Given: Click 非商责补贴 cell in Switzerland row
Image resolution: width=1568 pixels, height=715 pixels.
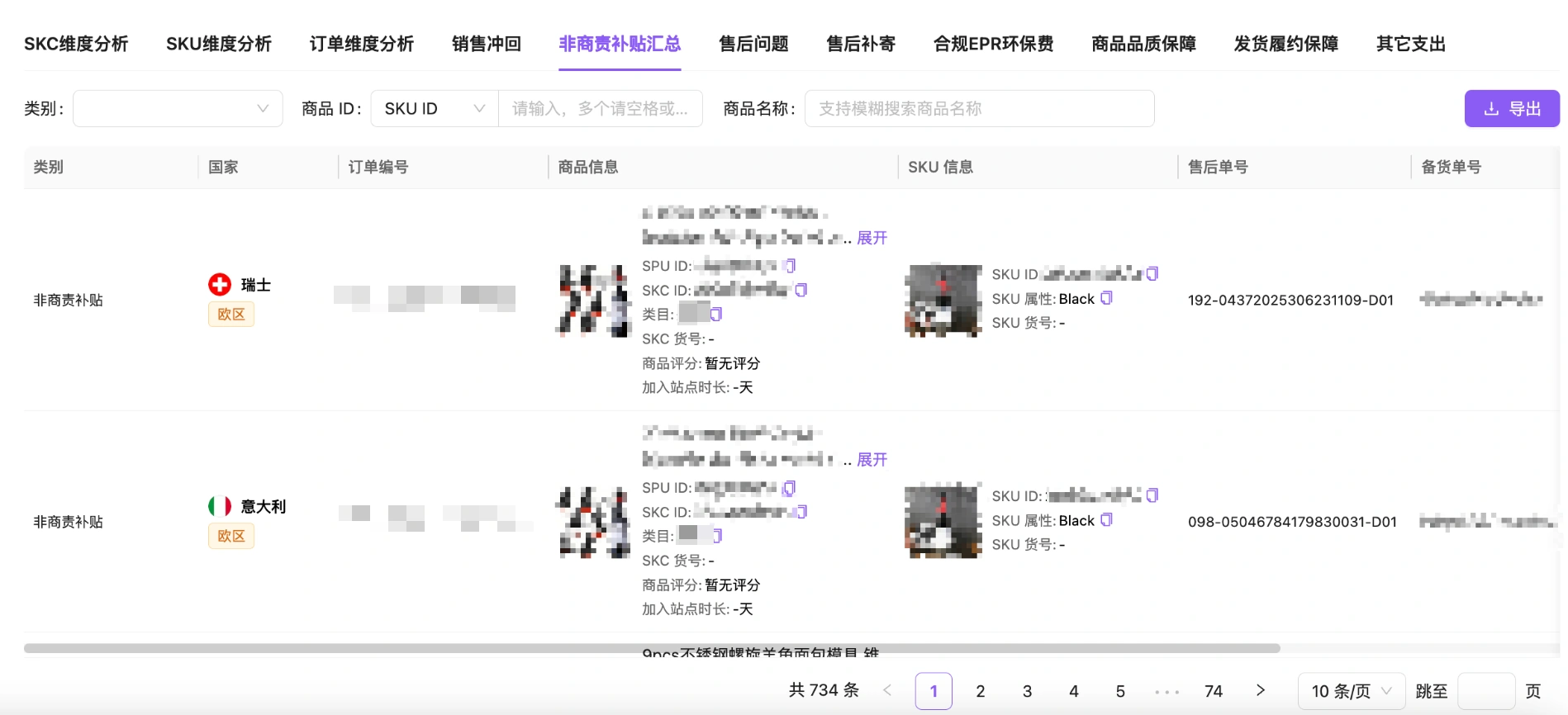Looking at the screenshot, I should (68, 301).
